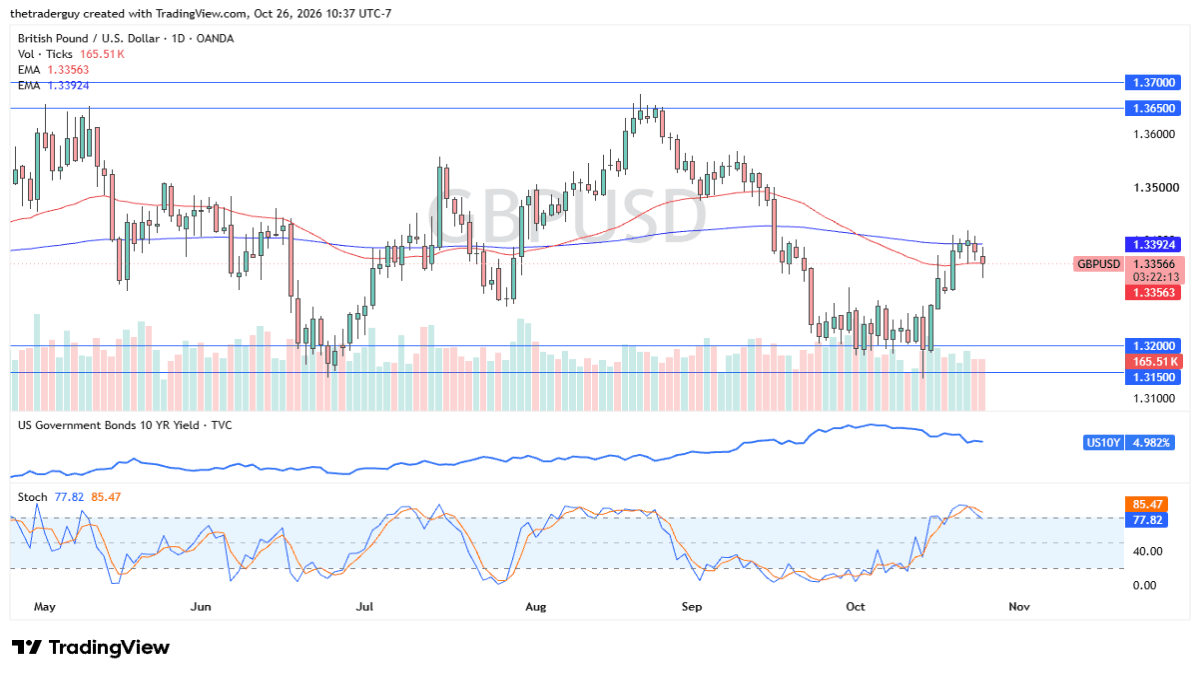Click the orange 85.47 stochastic axis label

[1146, 507]
